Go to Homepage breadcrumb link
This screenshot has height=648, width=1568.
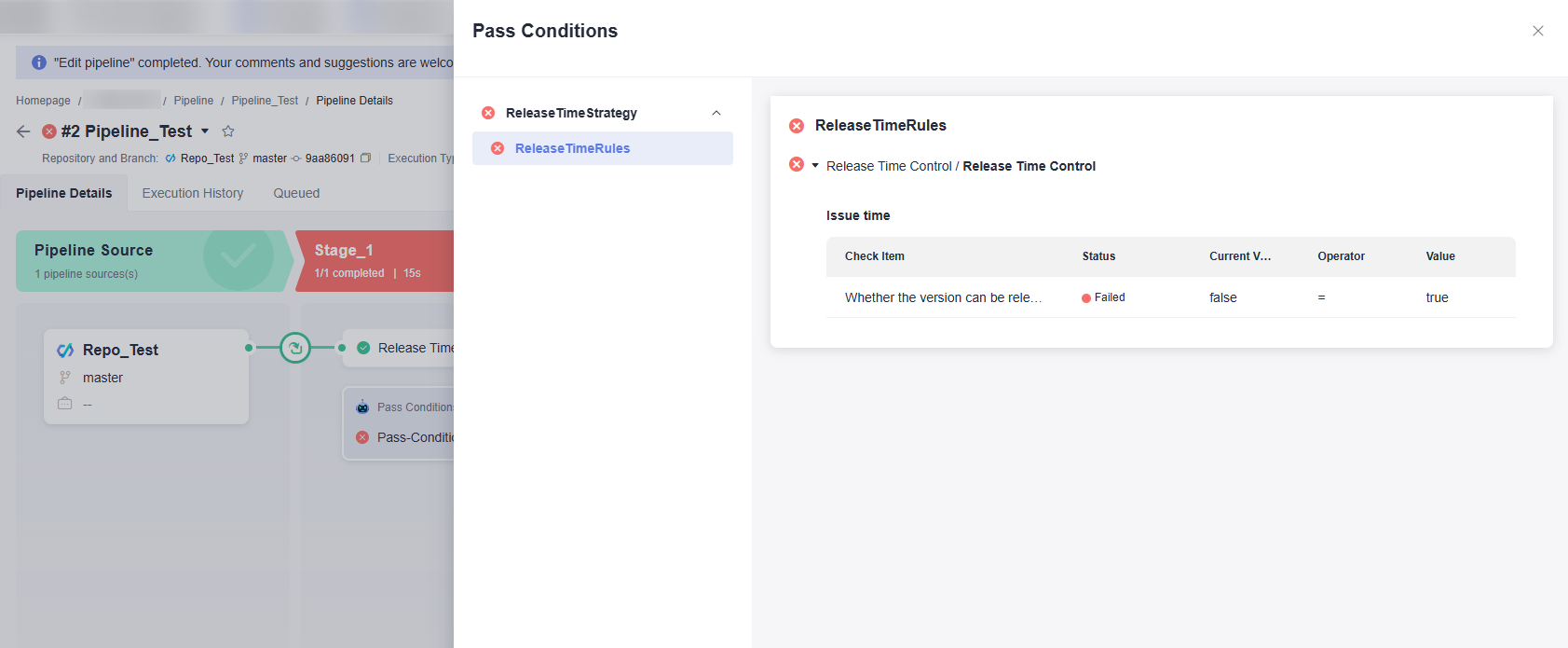pos(43,101)
